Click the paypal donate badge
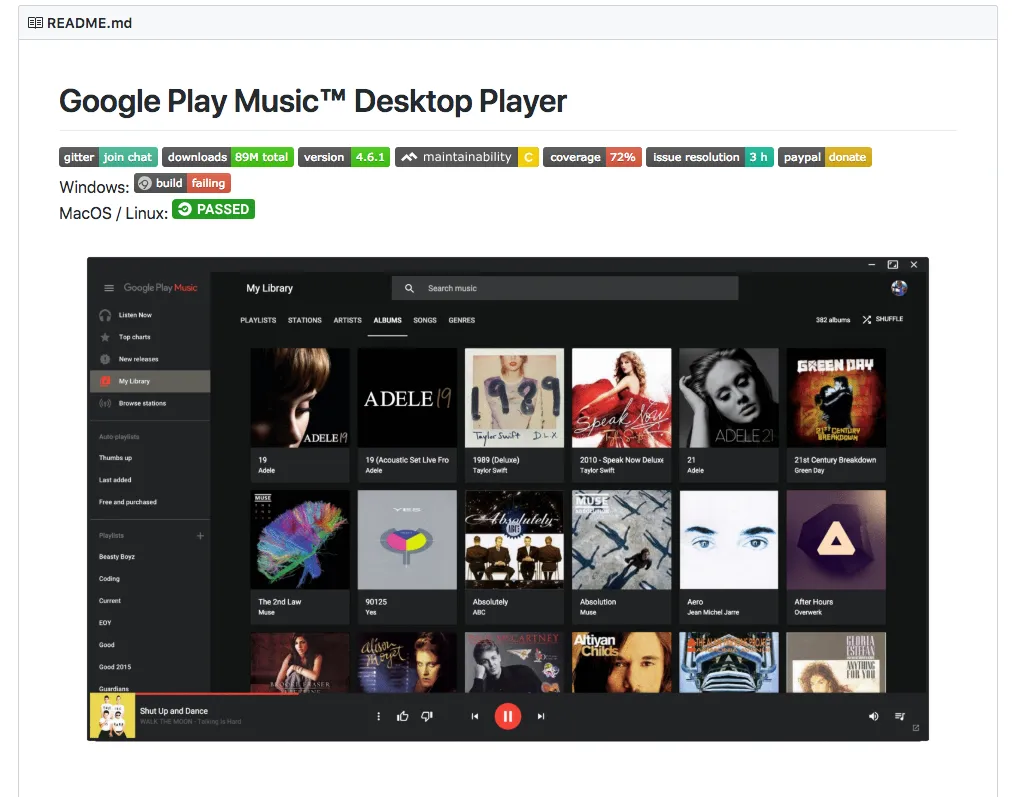 pyautogui.click(x=825, y=157)
